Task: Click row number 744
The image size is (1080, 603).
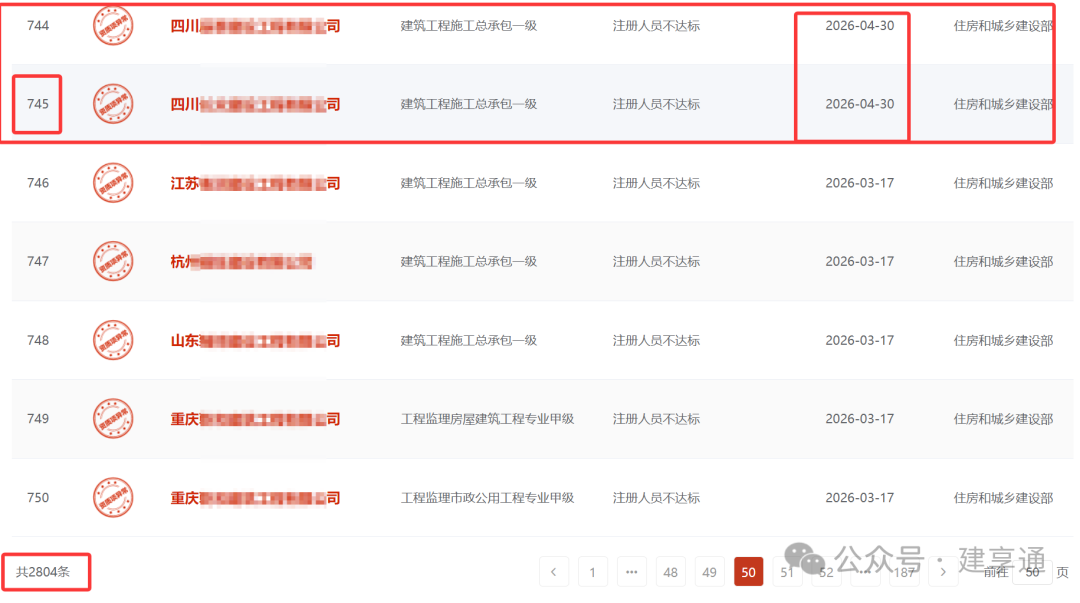Action: point(38,25)
